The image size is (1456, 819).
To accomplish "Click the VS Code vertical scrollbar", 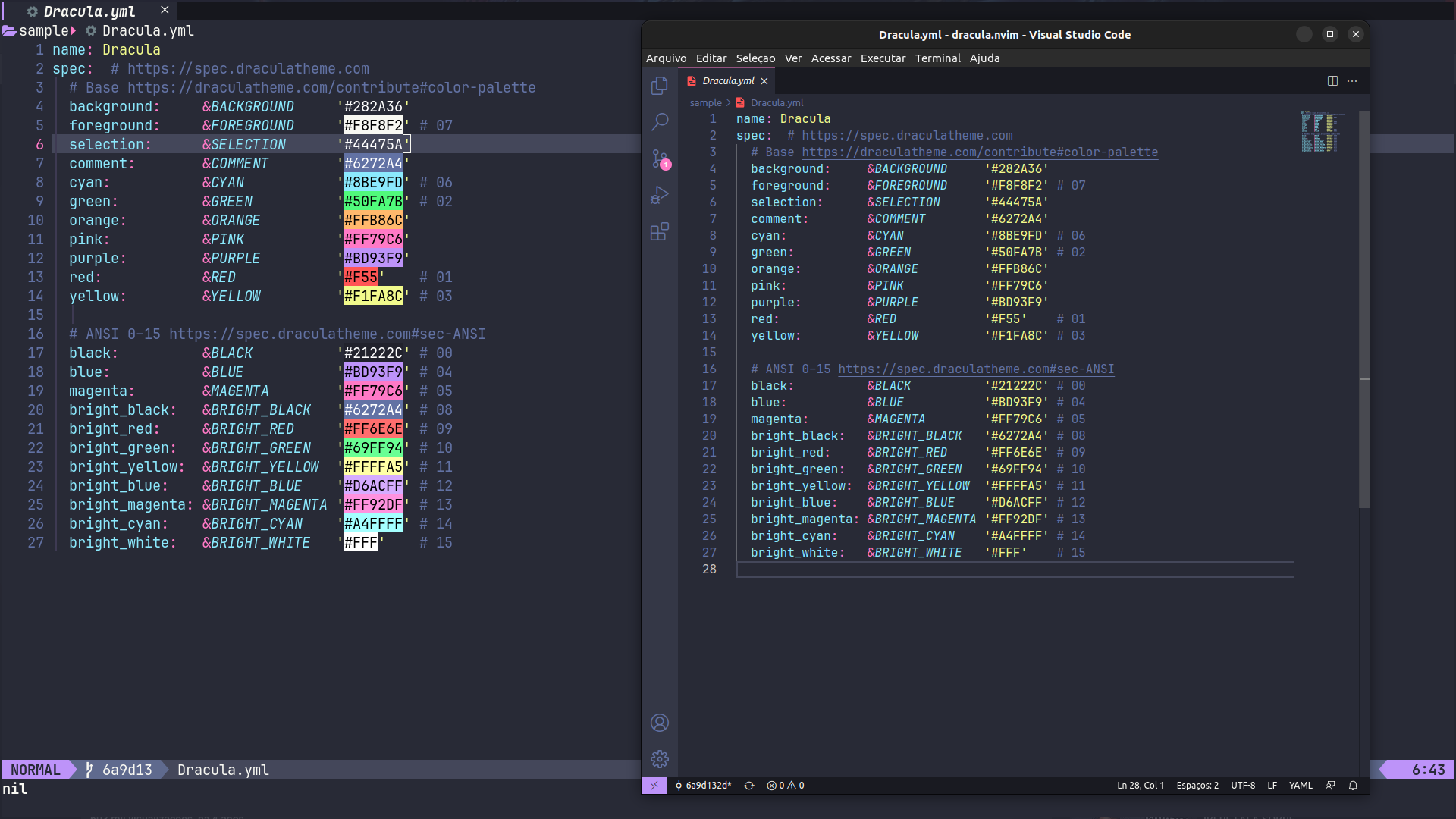I will click(x=1363, y=309).
